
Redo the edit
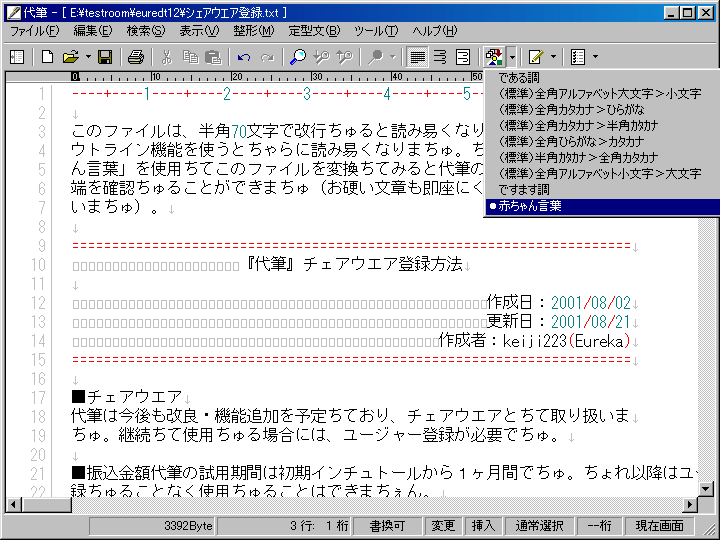pyautogui.click(x=267, y=57)
